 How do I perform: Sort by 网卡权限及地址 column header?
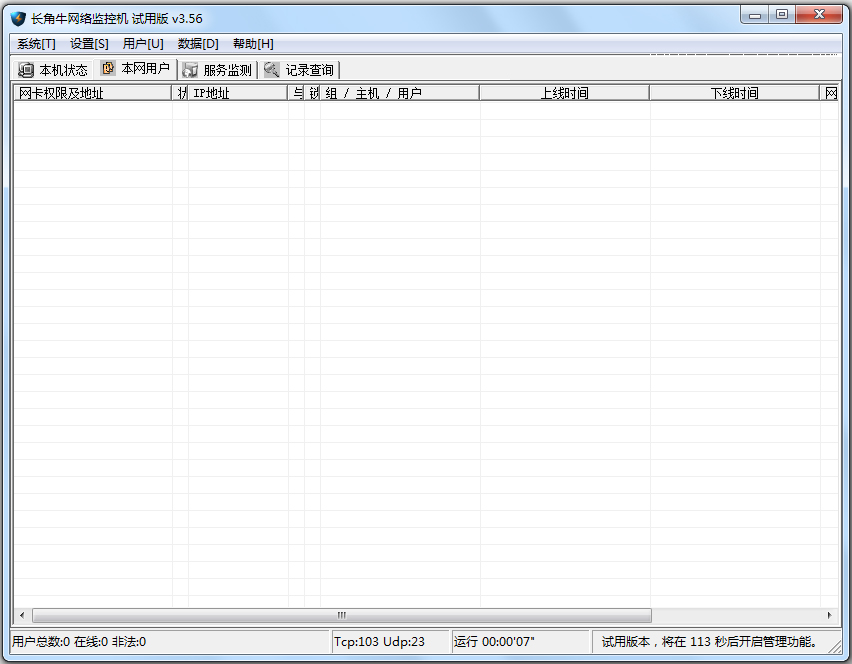coord(92,93)
